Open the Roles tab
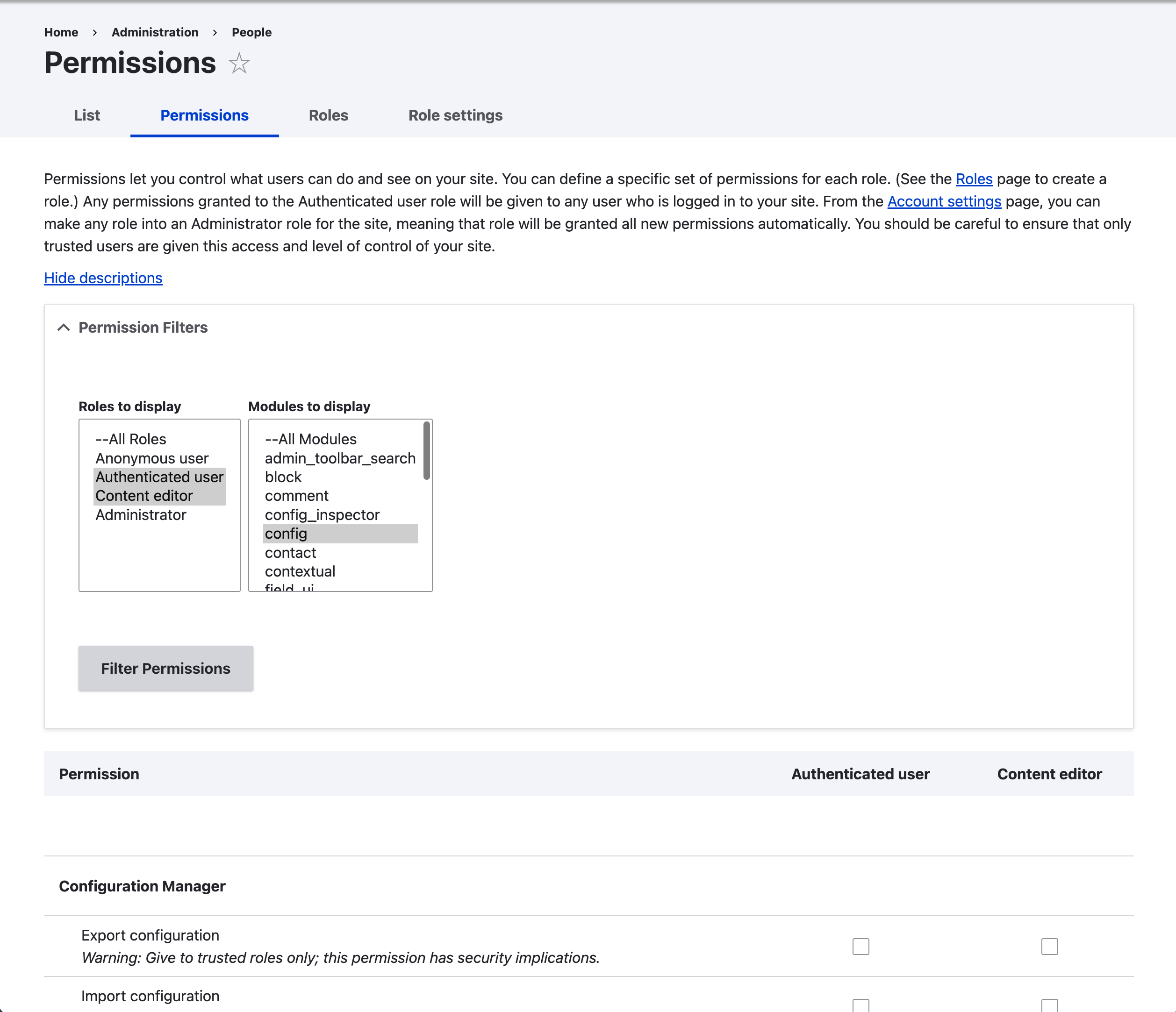Screen dimensions: 1176x1012 click(328, 115)
